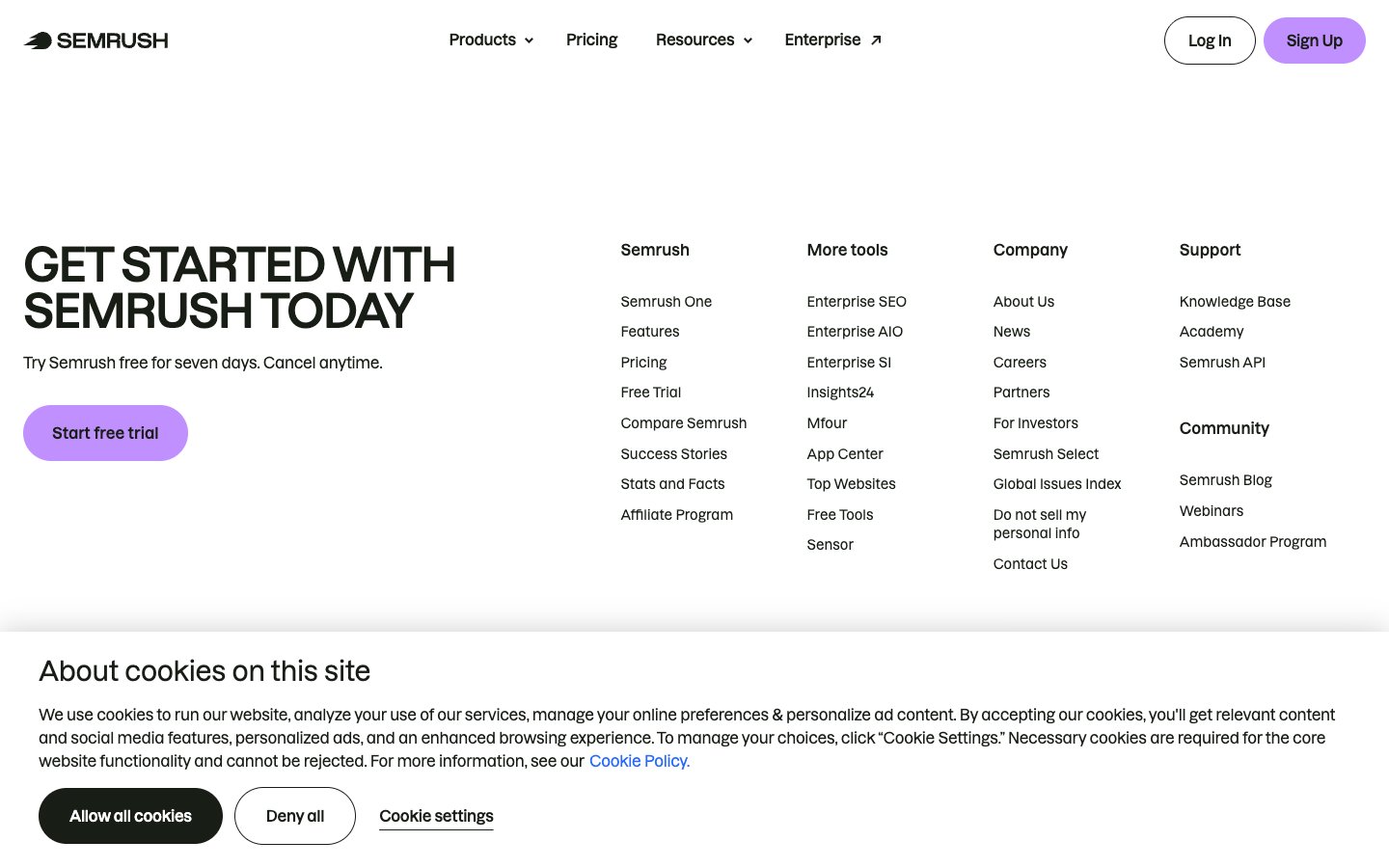1389x868 pixels.
Task: Expand the Resources dropdown chevron
Action: [x=748, y=41]
